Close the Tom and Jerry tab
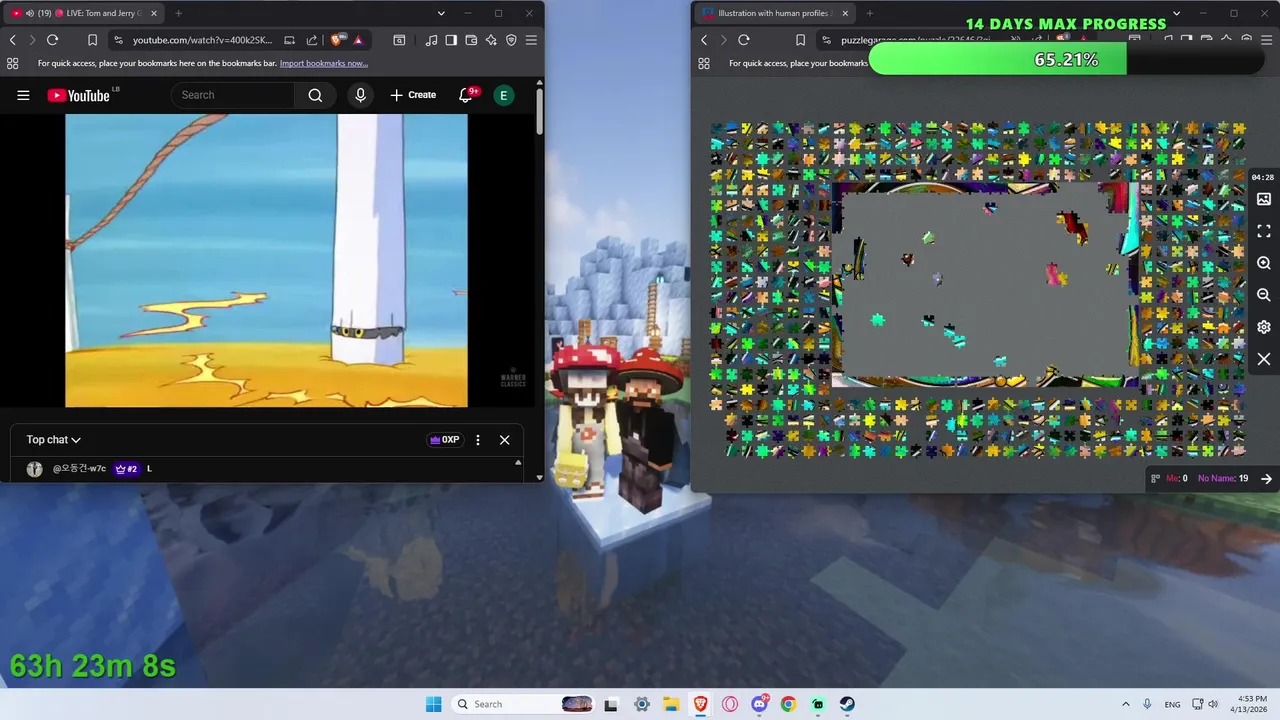Screen dimensions: 1280x720 click(x=154, y=13)
